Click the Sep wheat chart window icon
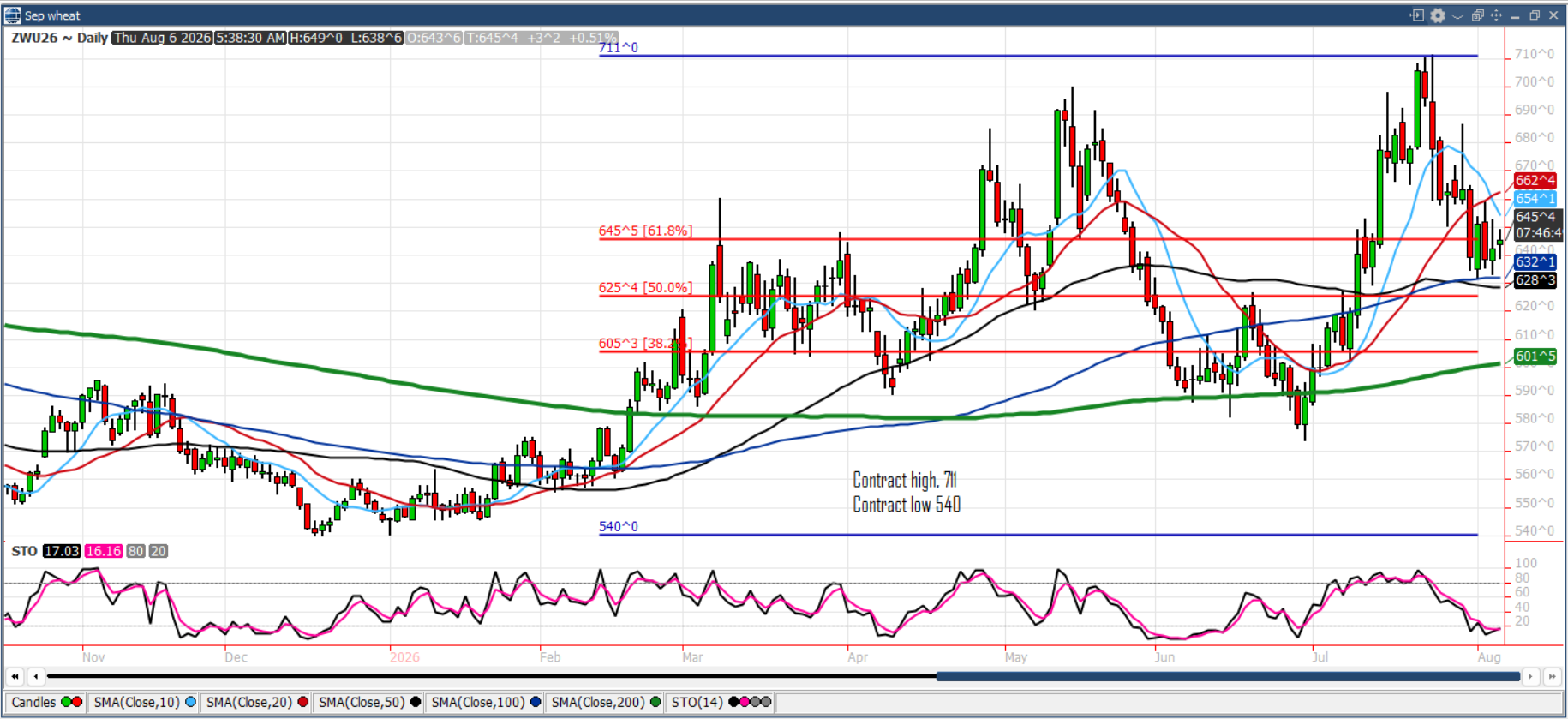 coord(13,15)
